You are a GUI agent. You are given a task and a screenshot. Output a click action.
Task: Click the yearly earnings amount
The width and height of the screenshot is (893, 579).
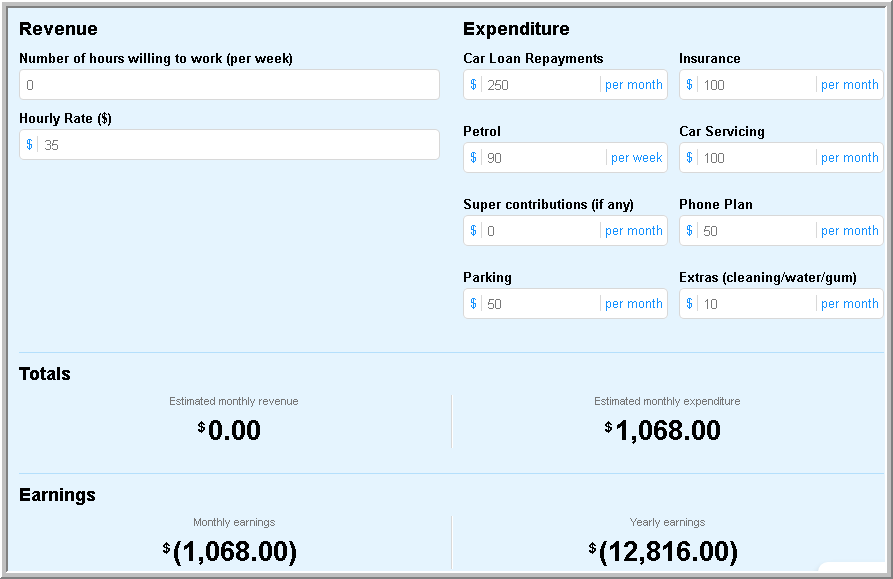click(x=667, y=552)
